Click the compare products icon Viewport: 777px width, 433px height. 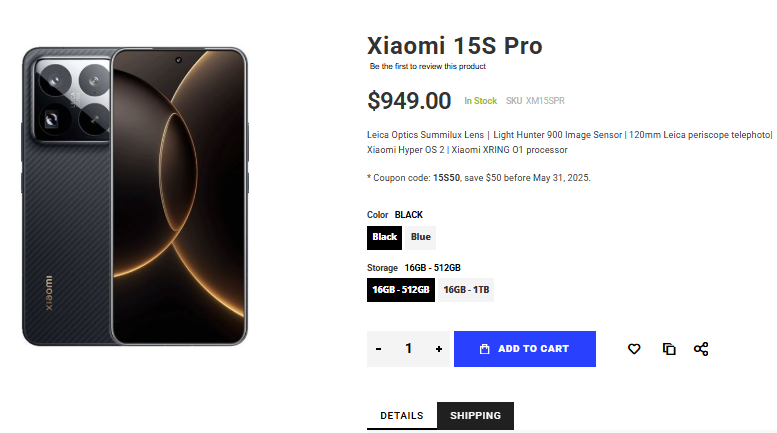point(669,349)
